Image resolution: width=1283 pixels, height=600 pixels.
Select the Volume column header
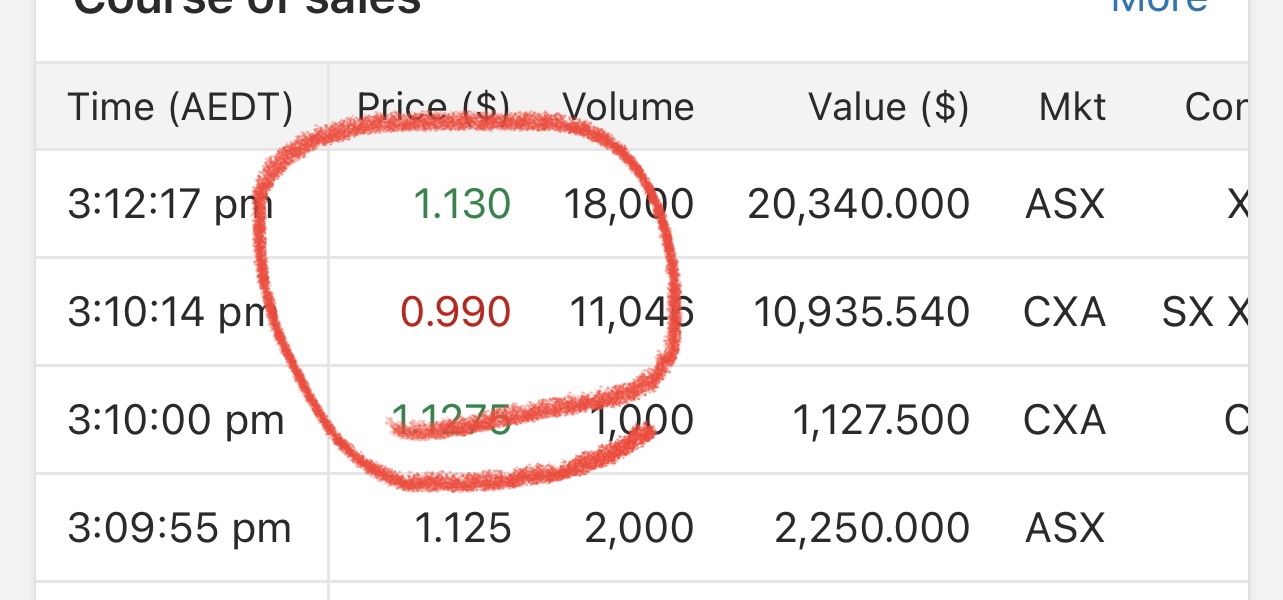628,107
